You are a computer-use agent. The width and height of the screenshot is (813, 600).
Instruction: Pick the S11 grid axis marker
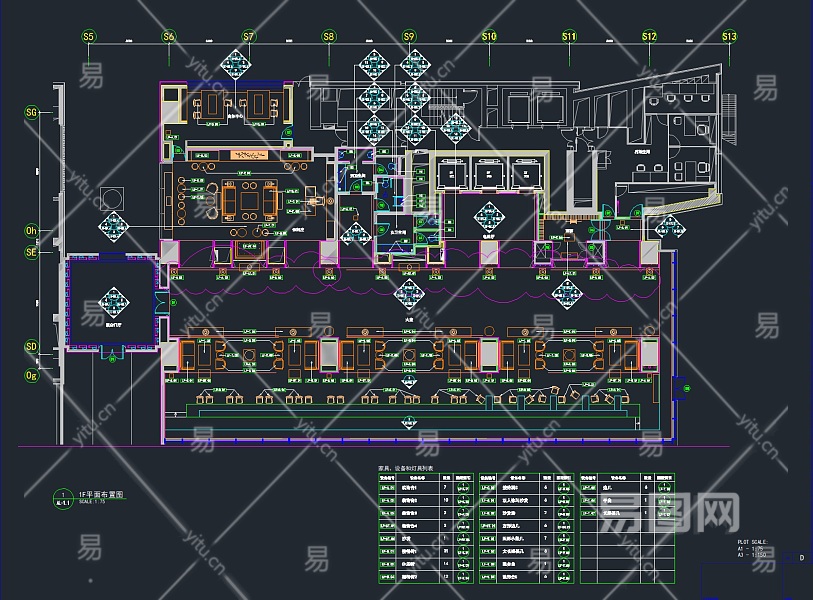(569, 37)
